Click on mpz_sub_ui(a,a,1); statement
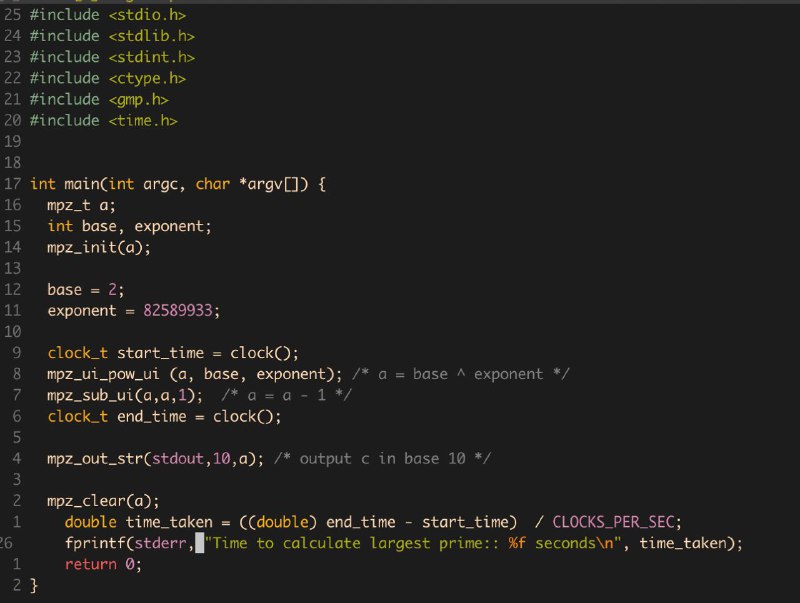 tap(125, 395)
